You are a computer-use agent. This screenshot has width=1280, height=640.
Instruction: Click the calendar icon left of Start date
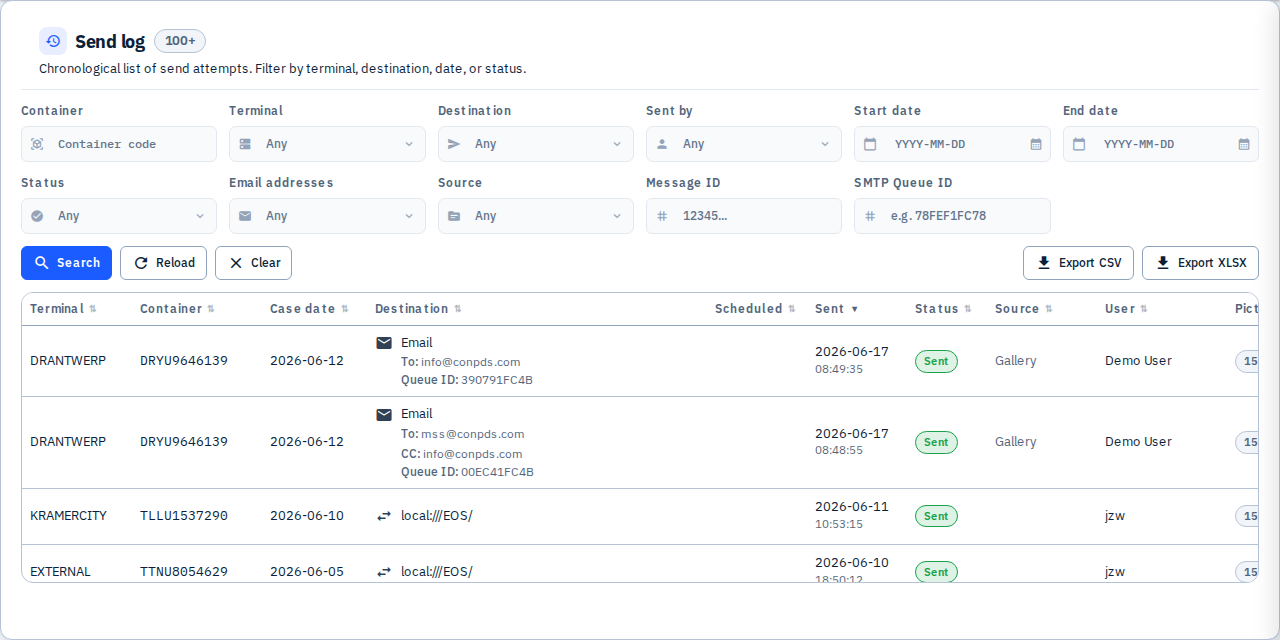tap(870, 144)
